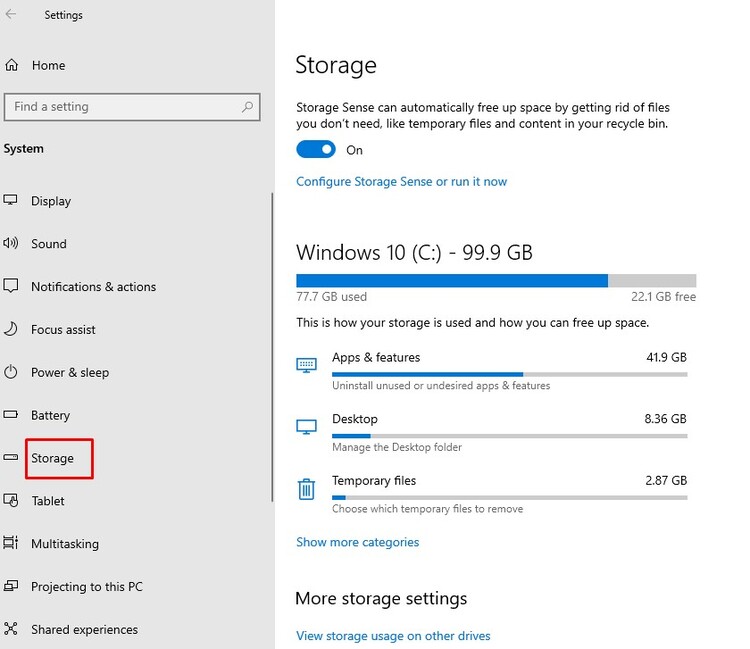This screenshot has width=750, height=649.
Task: Click the search magnifier icon
Action: (x=248, y=107)
